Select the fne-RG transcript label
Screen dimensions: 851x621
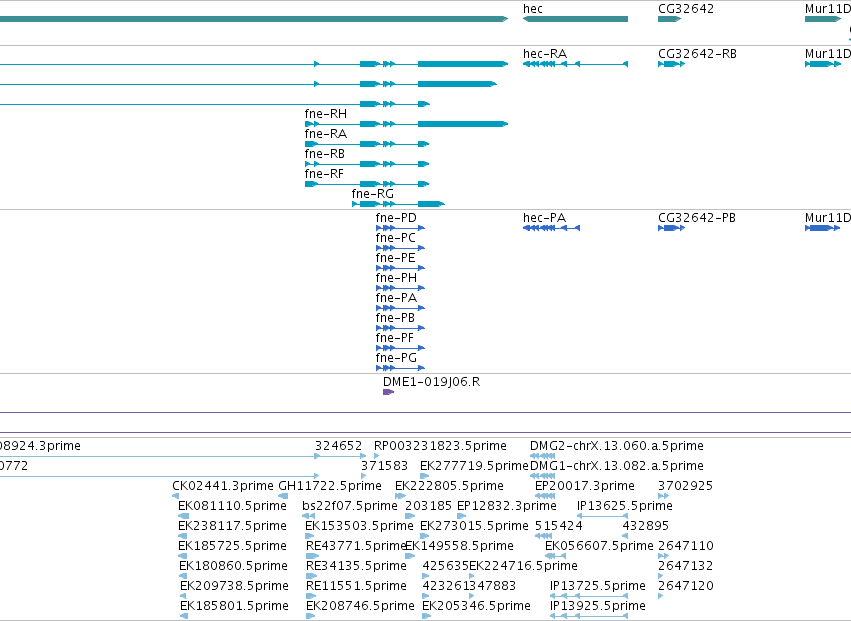point(373,194)
